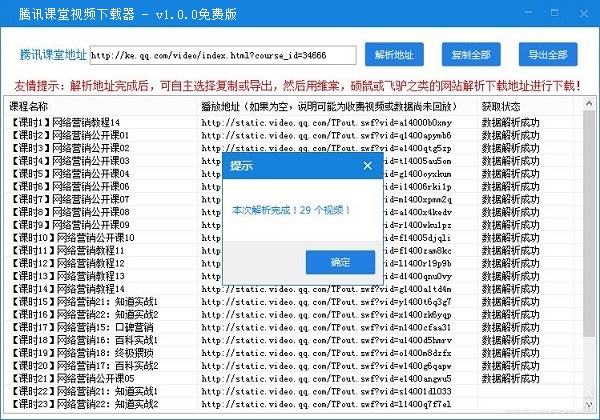Click the URL ending vid=g1400altd4n
The width and height of the screenshot is (600, 420).
point(326,289)
